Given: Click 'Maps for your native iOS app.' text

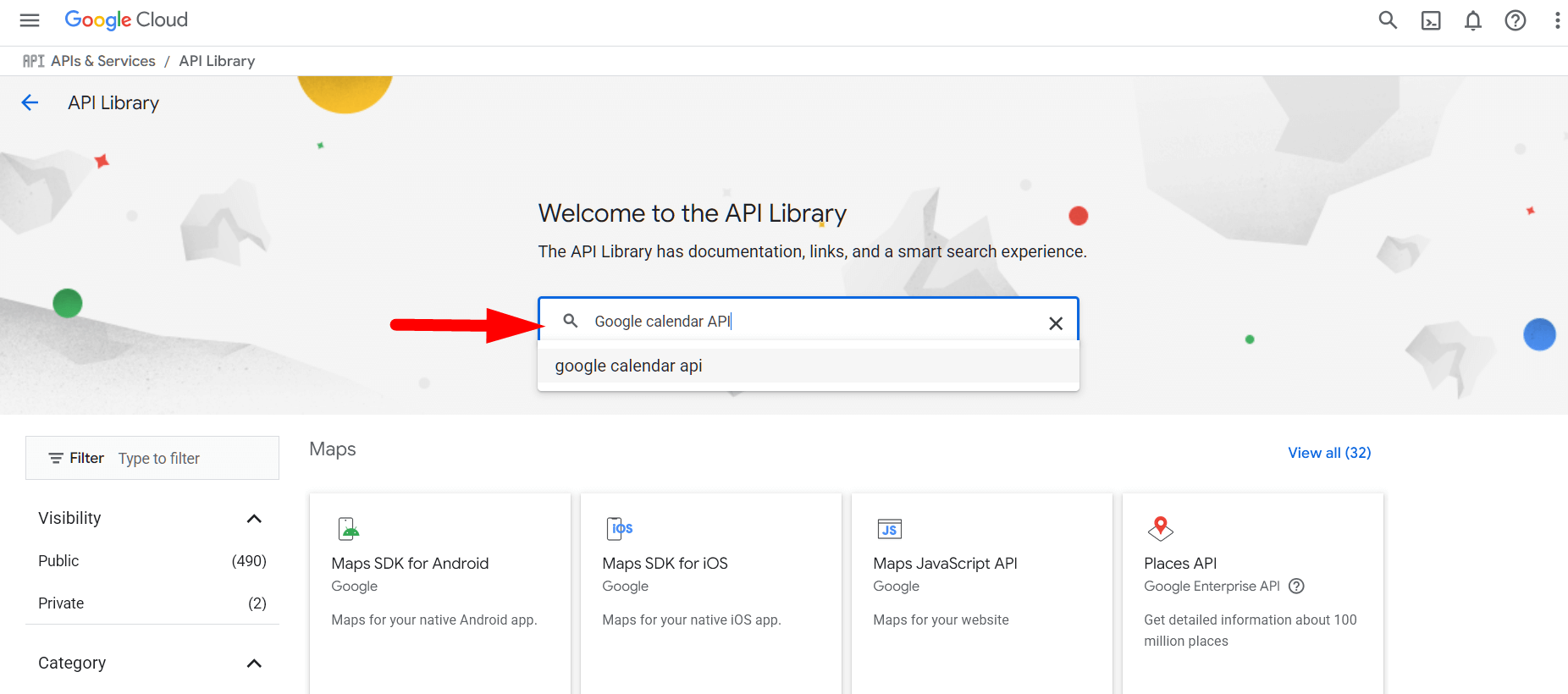Looking at the screenshot, I should [x=692, y=620].
